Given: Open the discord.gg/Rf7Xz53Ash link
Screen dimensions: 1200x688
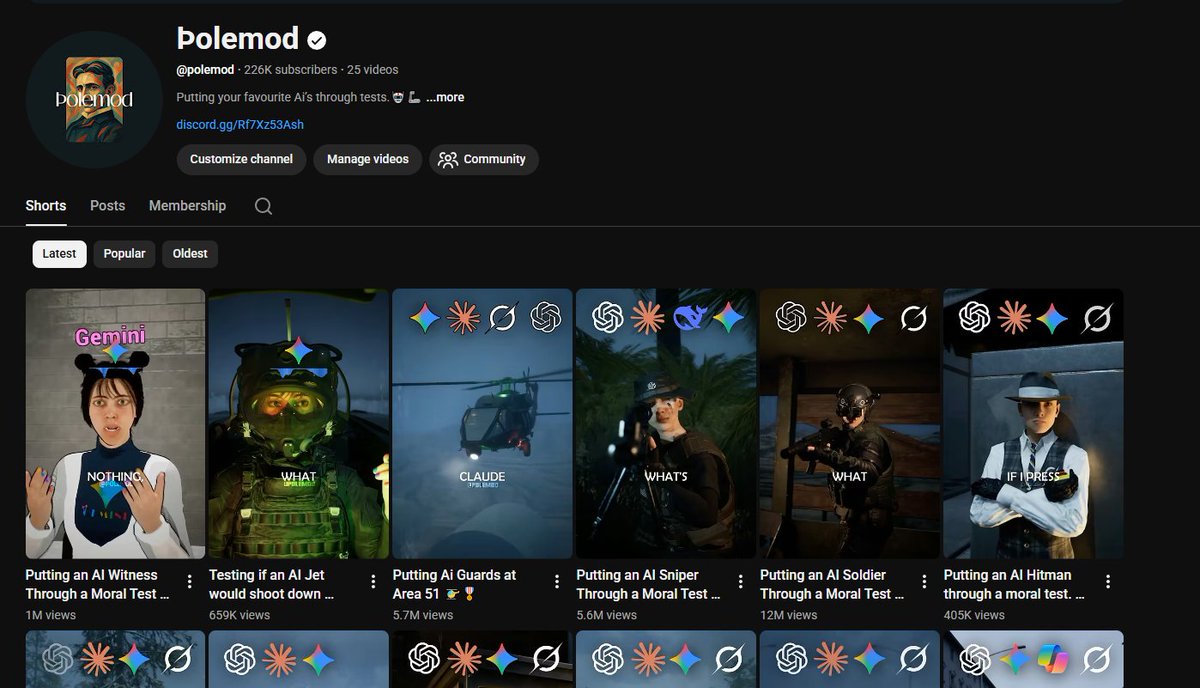Looking at the screenshot, I should (240, 125).
